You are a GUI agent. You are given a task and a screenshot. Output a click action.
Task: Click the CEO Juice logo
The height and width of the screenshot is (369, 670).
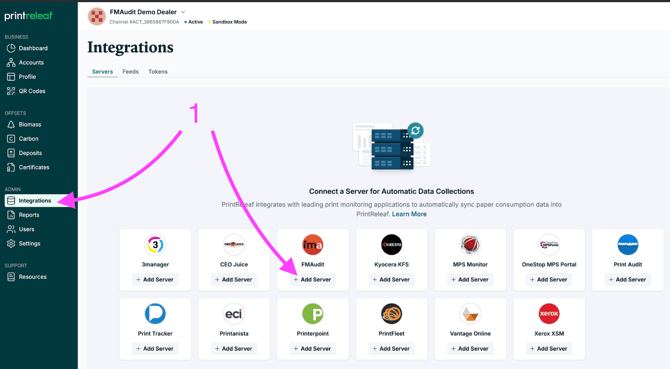[x=234, y=245]
